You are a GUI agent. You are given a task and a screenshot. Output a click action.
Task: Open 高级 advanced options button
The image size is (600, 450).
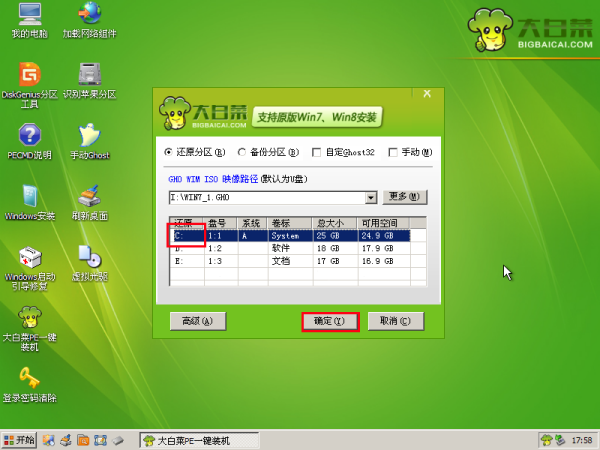(198, 321)
